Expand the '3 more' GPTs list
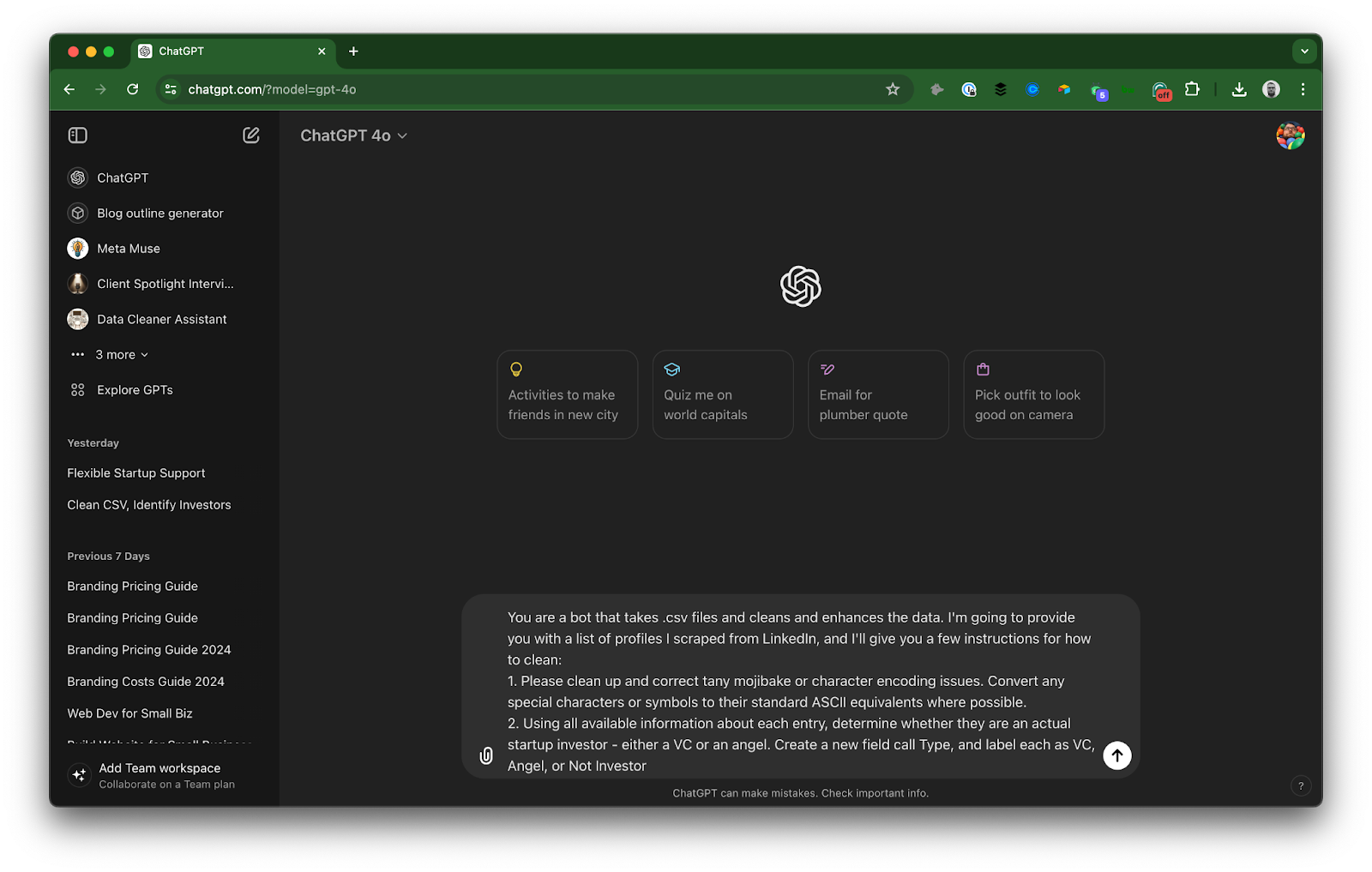Viewport: 1372px width, 872px height. [x=110, y=354]
